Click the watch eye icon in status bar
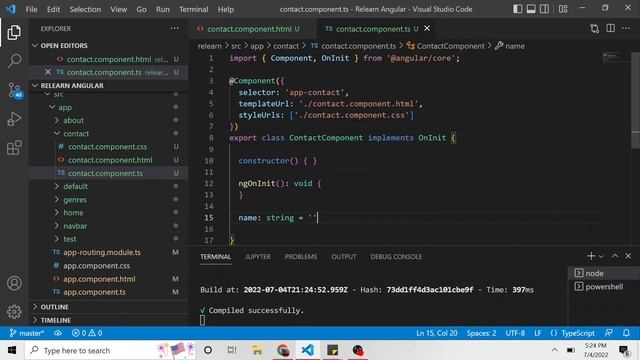Image resolution: width=640 pixels, height=360 pixels. tap(58, 333)
